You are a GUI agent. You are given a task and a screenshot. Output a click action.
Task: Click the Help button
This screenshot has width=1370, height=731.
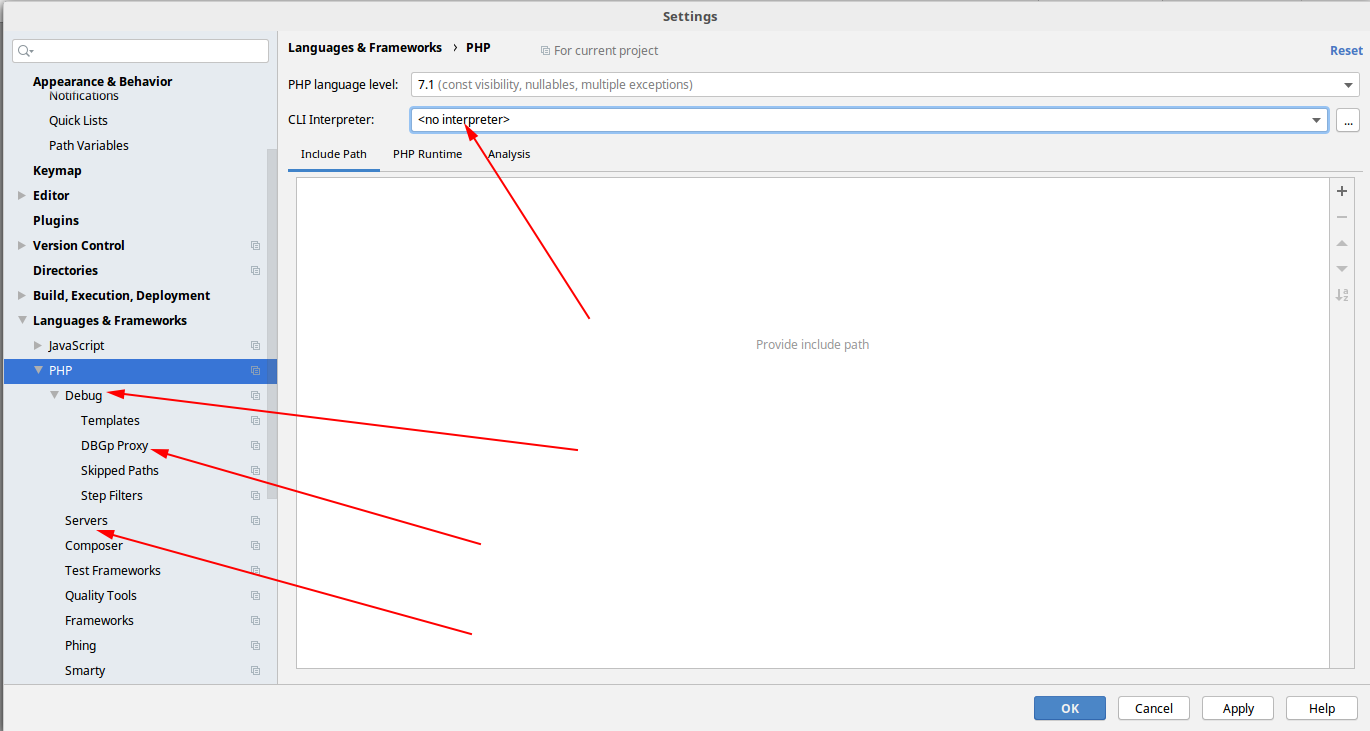[x=1322, y=708]
